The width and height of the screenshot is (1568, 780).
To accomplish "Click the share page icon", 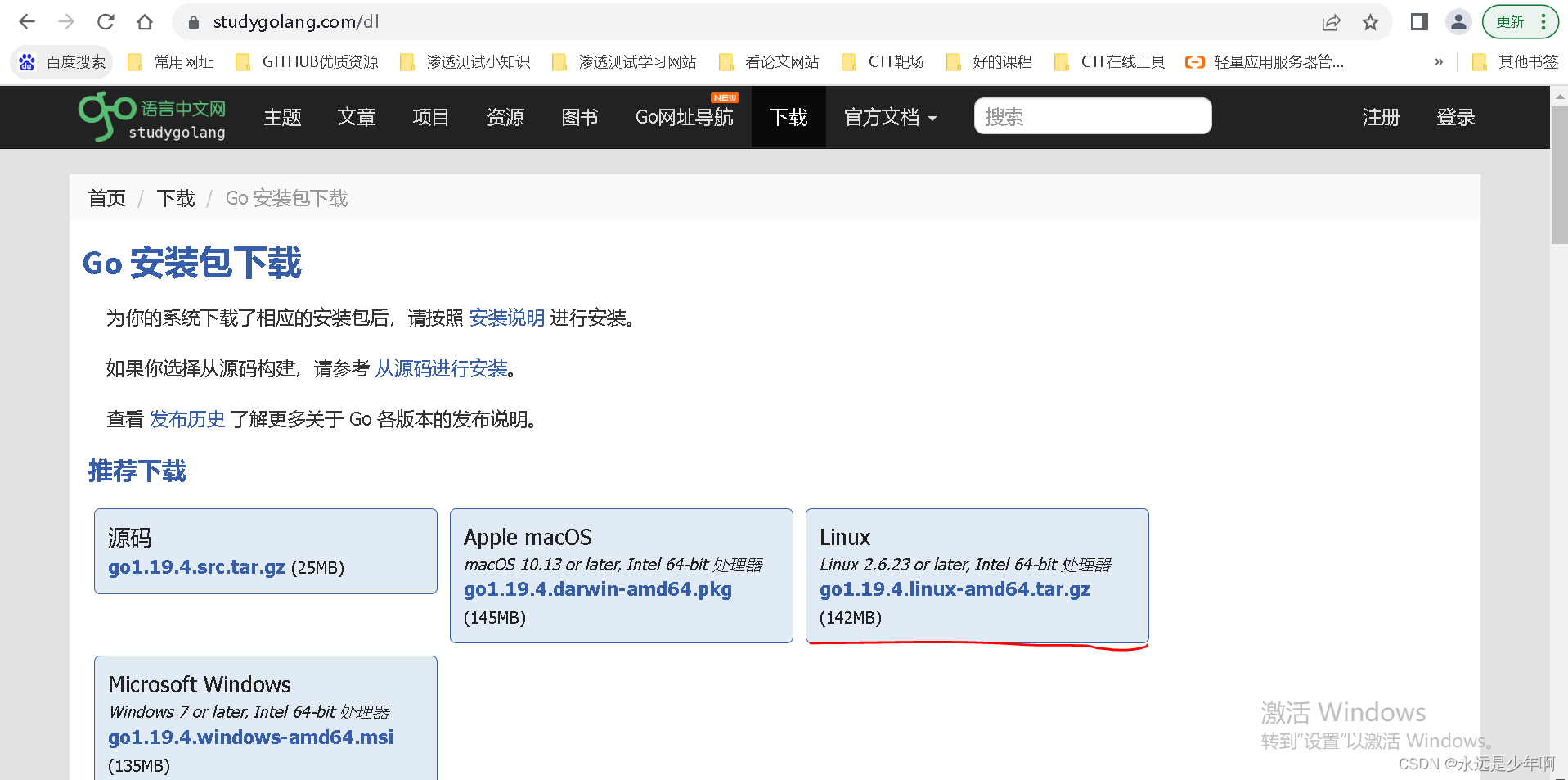I will (x=1331, y=23).
